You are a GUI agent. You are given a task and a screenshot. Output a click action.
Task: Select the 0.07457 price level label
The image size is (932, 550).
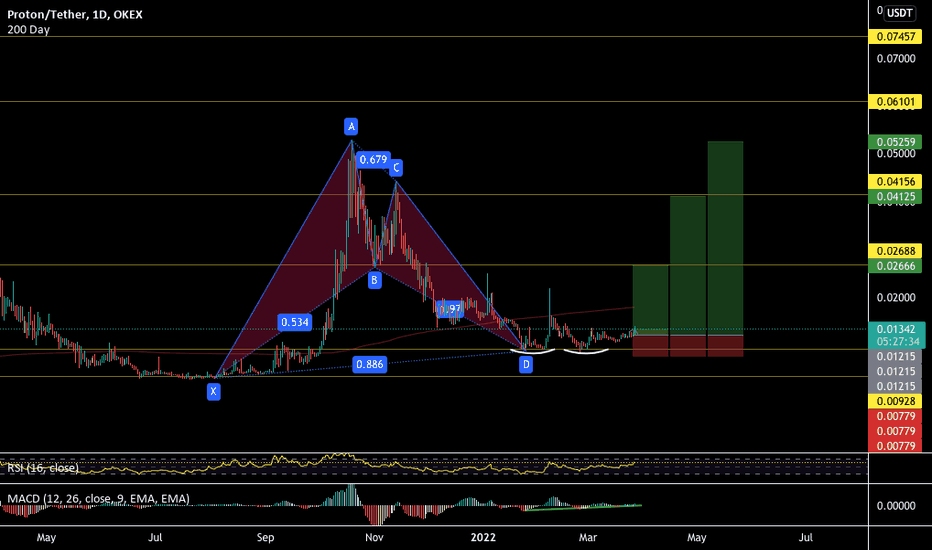(896, 37)
